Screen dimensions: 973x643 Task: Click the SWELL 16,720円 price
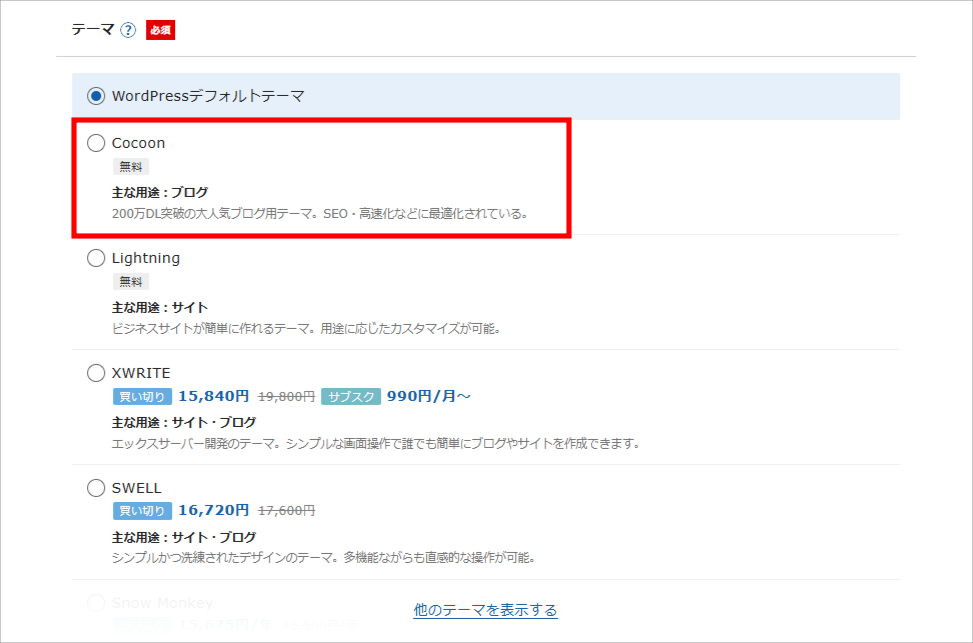[x=214, y=511]
